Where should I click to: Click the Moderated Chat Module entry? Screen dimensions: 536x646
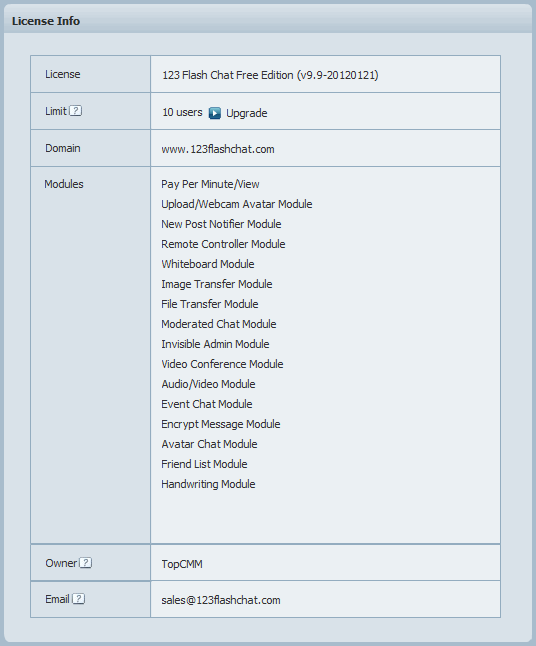219,324
